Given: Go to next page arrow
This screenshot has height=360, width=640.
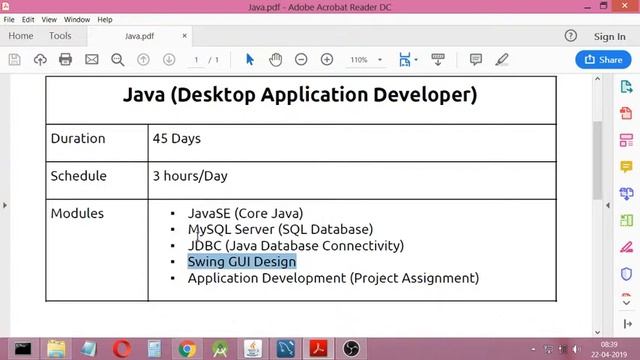Looking at the screenshot, I should point(169,60).
